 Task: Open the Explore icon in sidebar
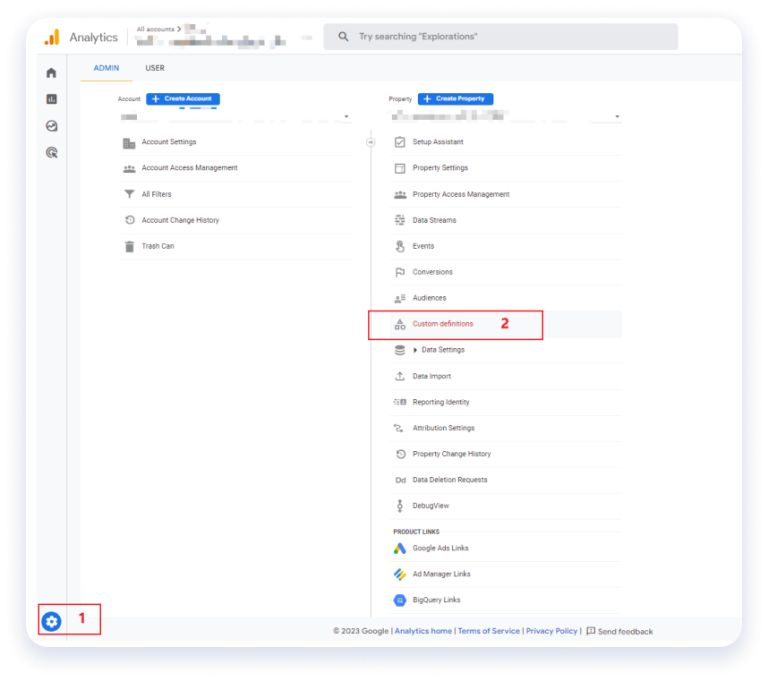(52, 126)
